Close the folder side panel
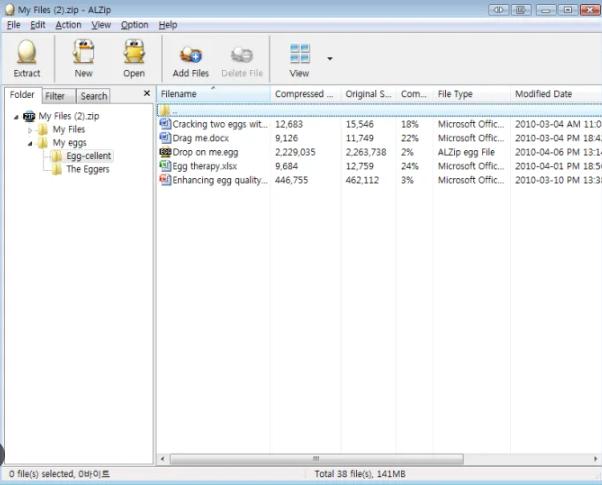The height and width of the screenshot is (485, 602). point(147,93)
